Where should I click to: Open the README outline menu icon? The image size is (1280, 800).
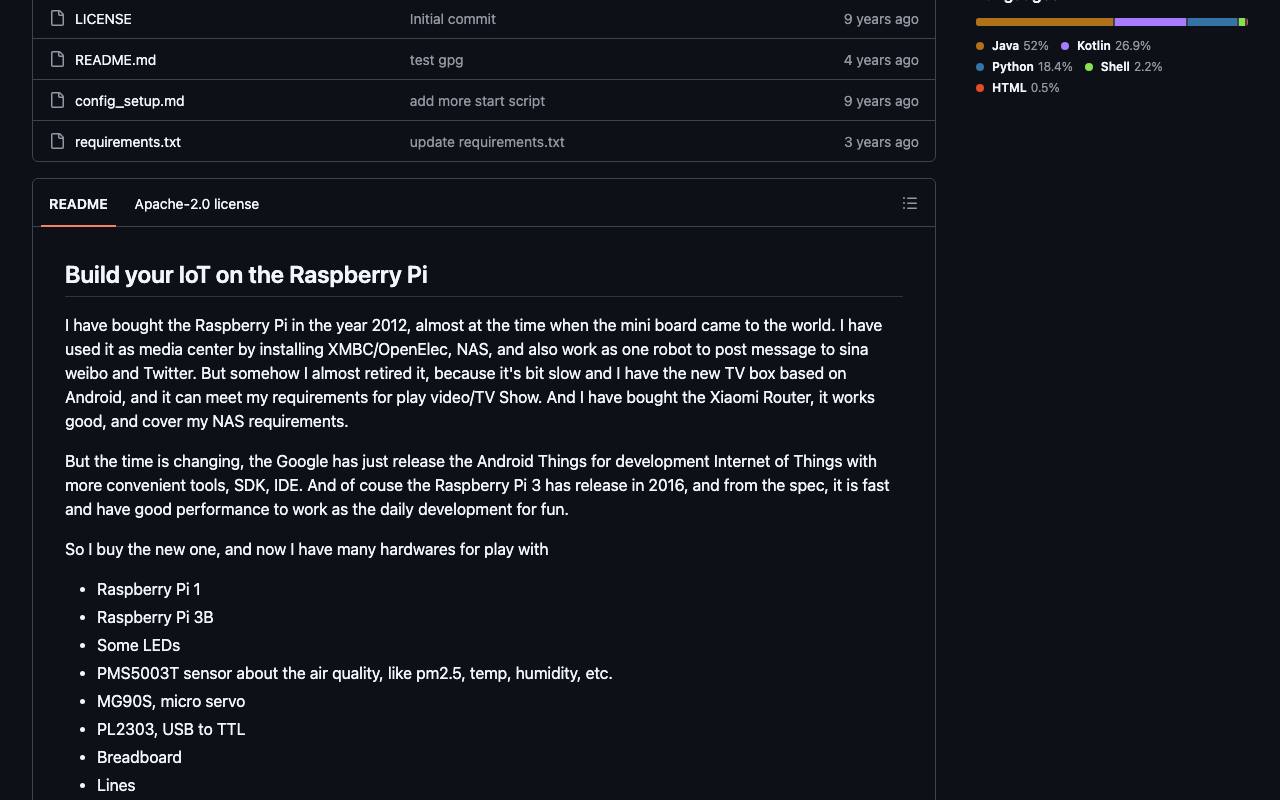pyautogui.click(x=909, y=203)
